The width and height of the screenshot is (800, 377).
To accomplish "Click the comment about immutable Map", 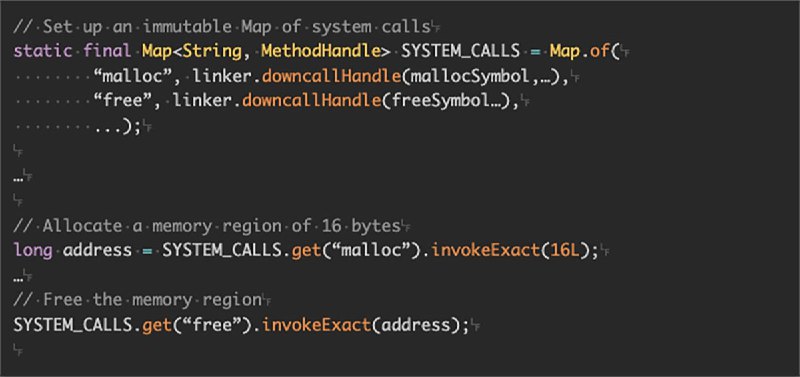I will [221, 27].
